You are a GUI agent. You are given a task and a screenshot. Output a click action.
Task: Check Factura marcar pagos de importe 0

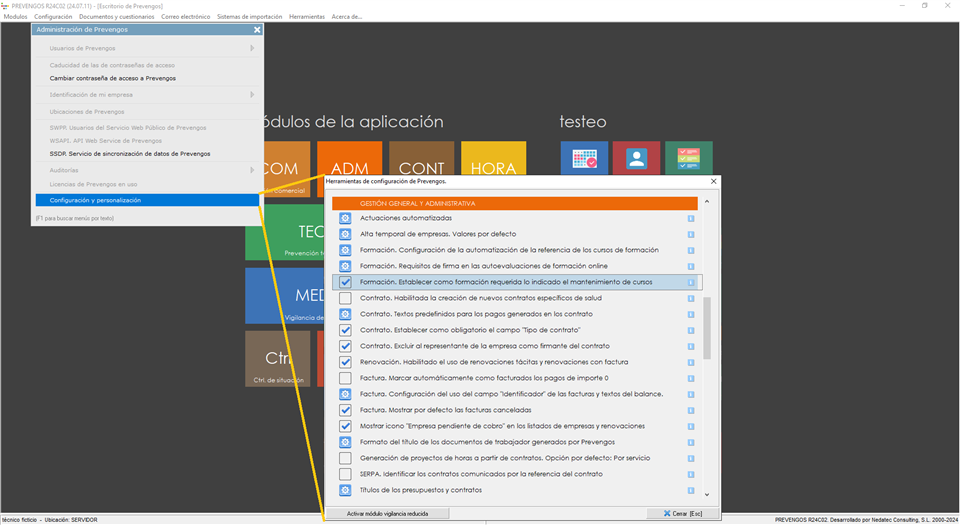345,378
